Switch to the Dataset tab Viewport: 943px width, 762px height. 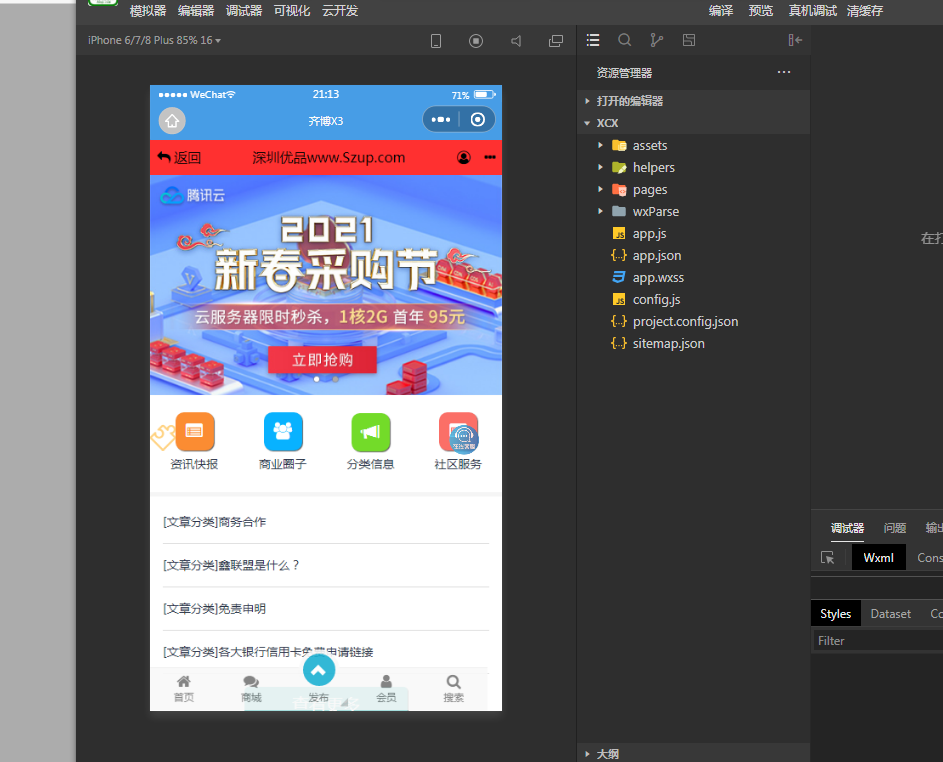click(x=891, y=613)
